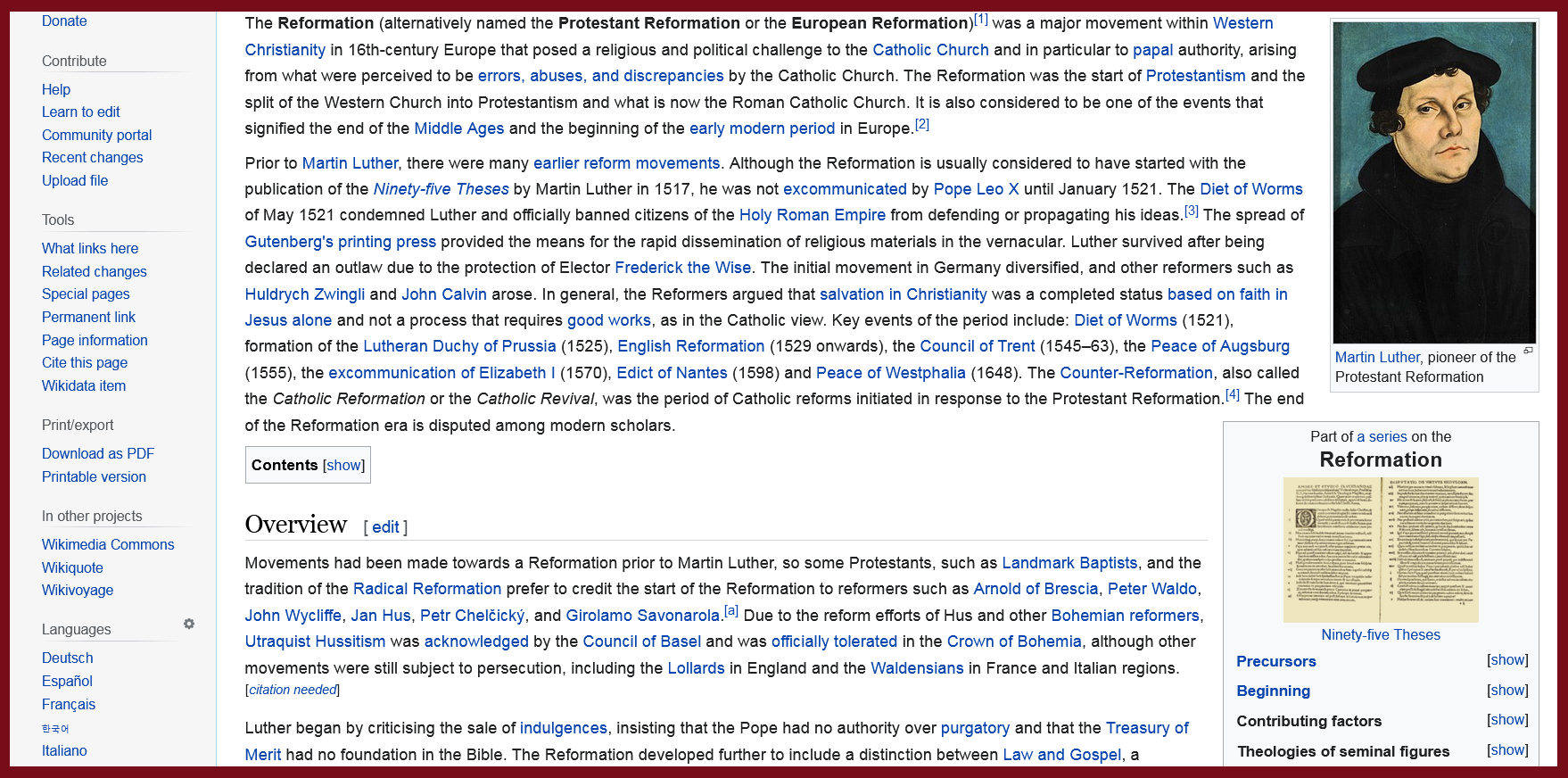The height and width of the screenshot is (778, 1568).
Task: Visit Wikimedia Commons project
Action: tap(108, 545)
